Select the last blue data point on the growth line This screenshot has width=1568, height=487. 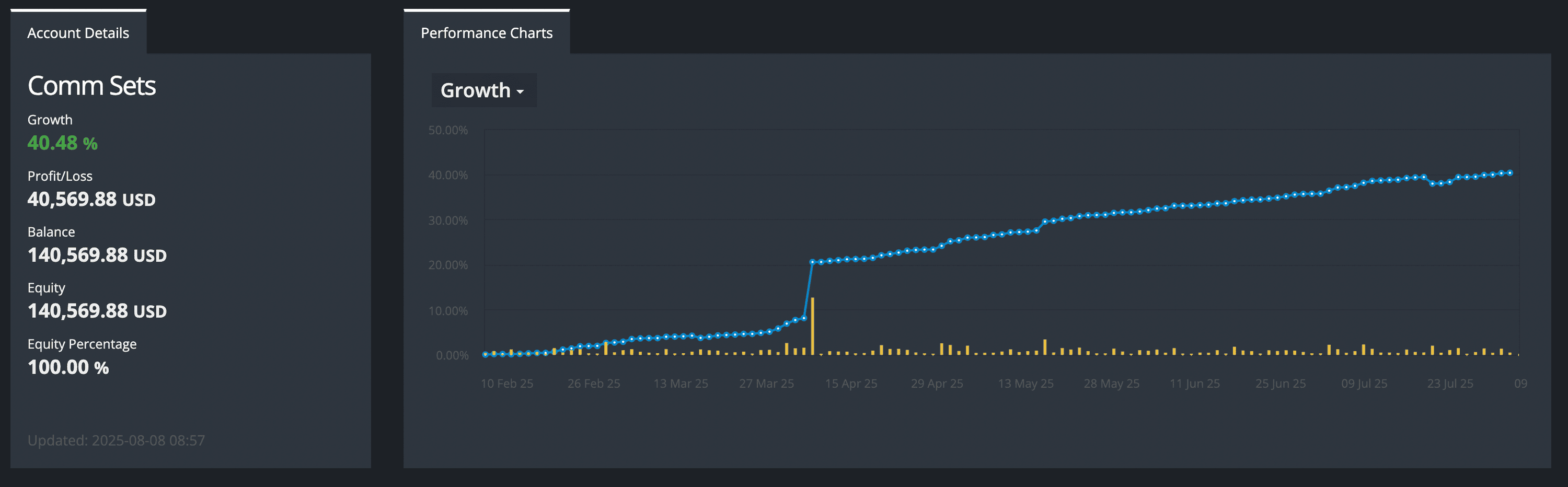tap(1509, 173)
